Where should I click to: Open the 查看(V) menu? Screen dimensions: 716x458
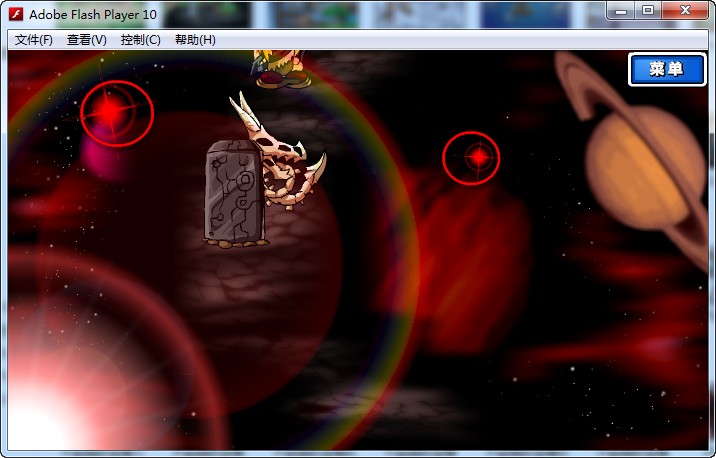(87, 40)
